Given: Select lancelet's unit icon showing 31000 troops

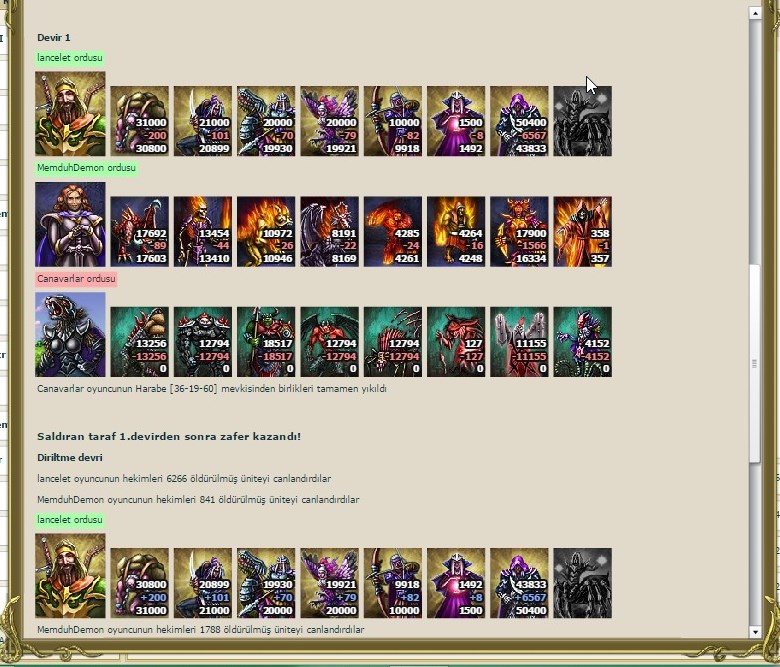Looking at the screenshot, I should point(139,121).
